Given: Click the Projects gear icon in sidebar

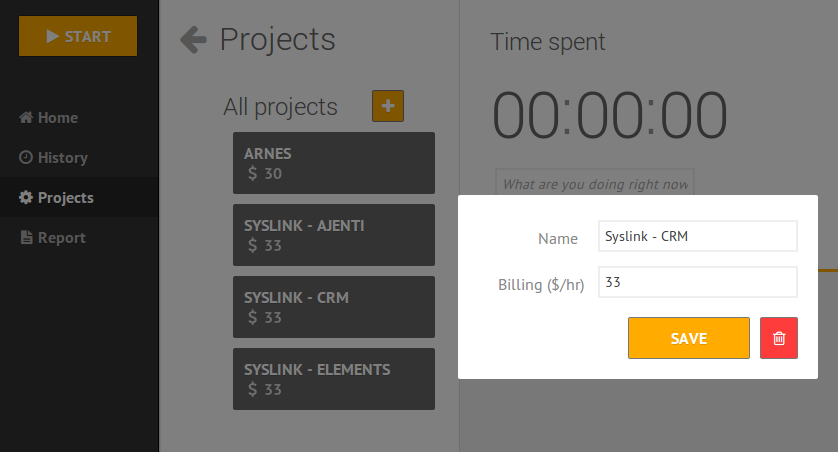Looking at the screenshot, I should tap(26, 198).
